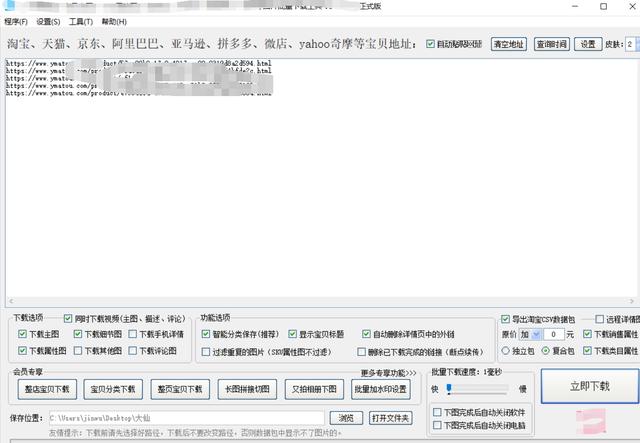Adjust the 批量下载速度 slider

coord(449,388)
